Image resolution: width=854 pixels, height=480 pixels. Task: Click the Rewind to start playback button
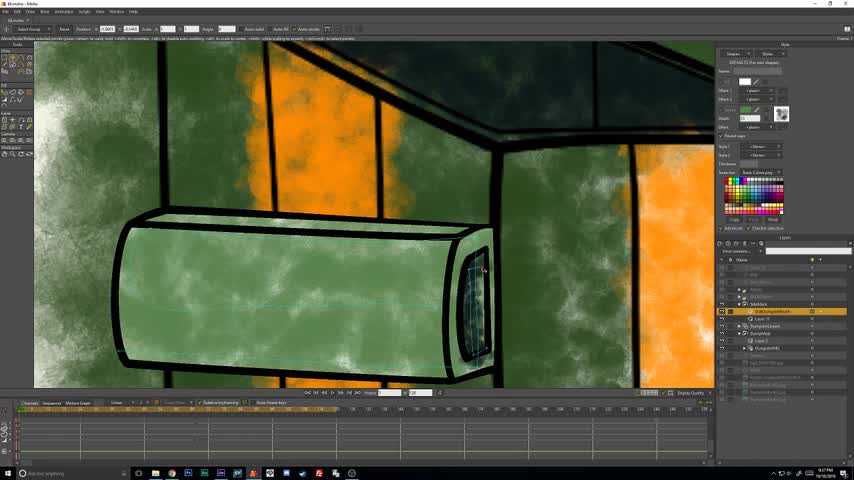pos(307,393)
